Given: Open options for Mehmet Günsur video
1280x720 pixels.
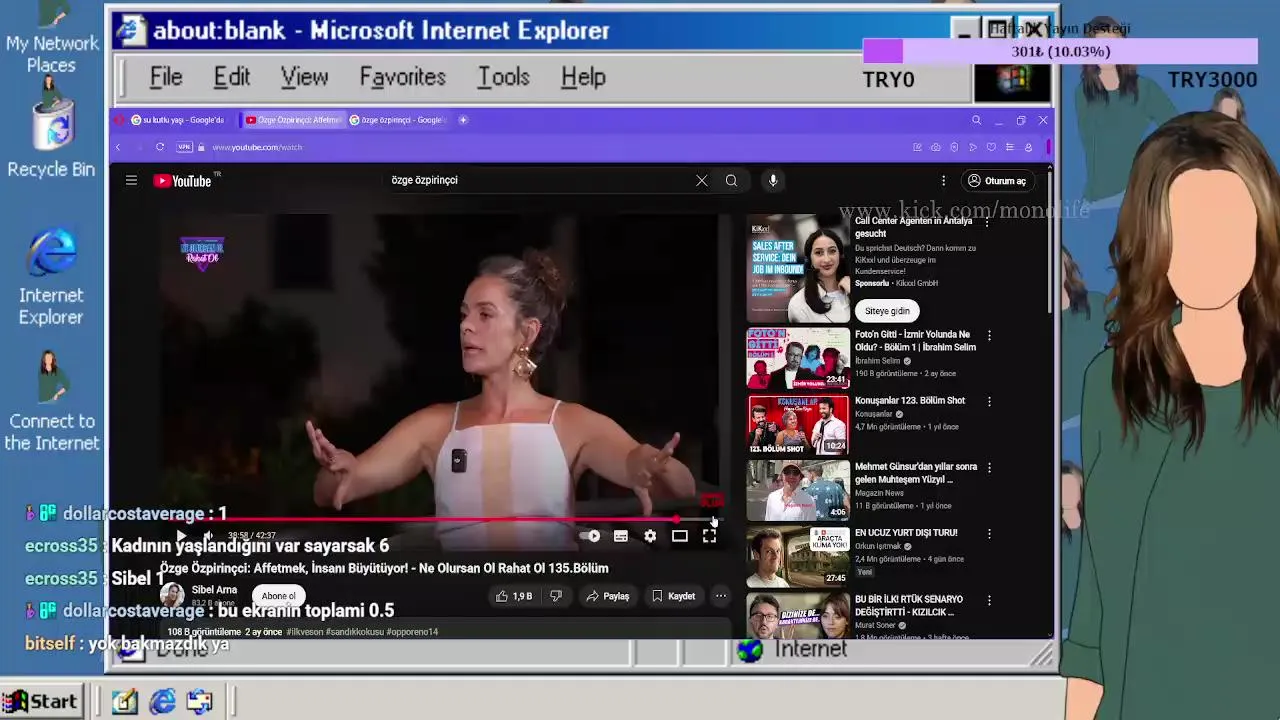Looking at the screenshot, I should pos(989,468).
